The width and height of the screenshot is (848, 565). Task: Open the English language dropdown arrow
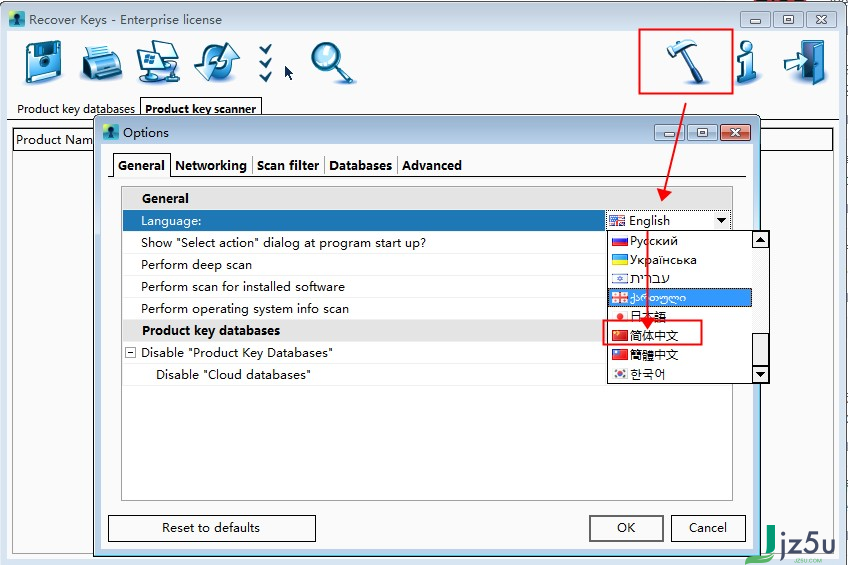721,221
